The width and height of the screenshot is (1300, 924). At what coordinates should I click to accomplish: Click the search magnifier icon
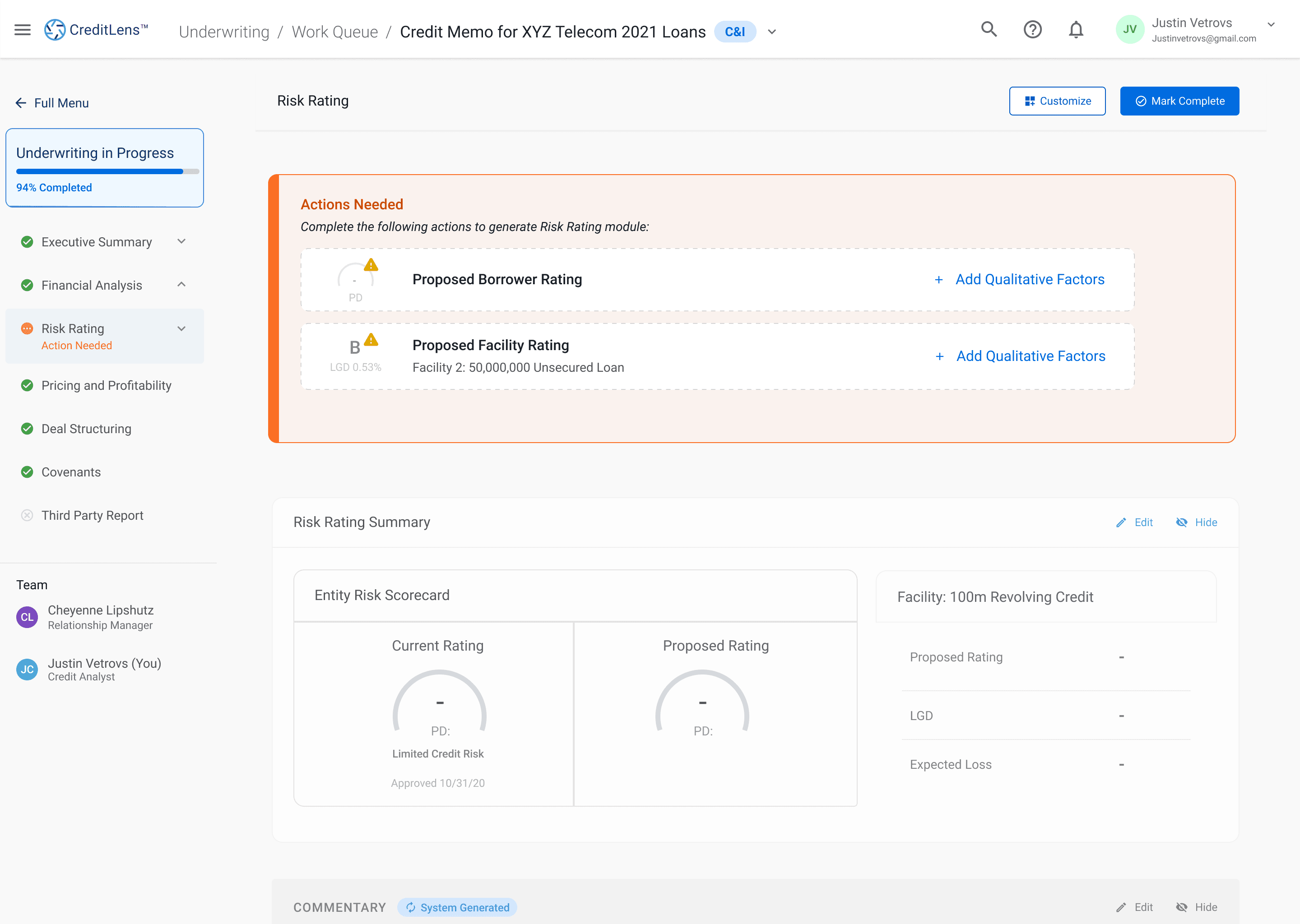tap(989, 30)
